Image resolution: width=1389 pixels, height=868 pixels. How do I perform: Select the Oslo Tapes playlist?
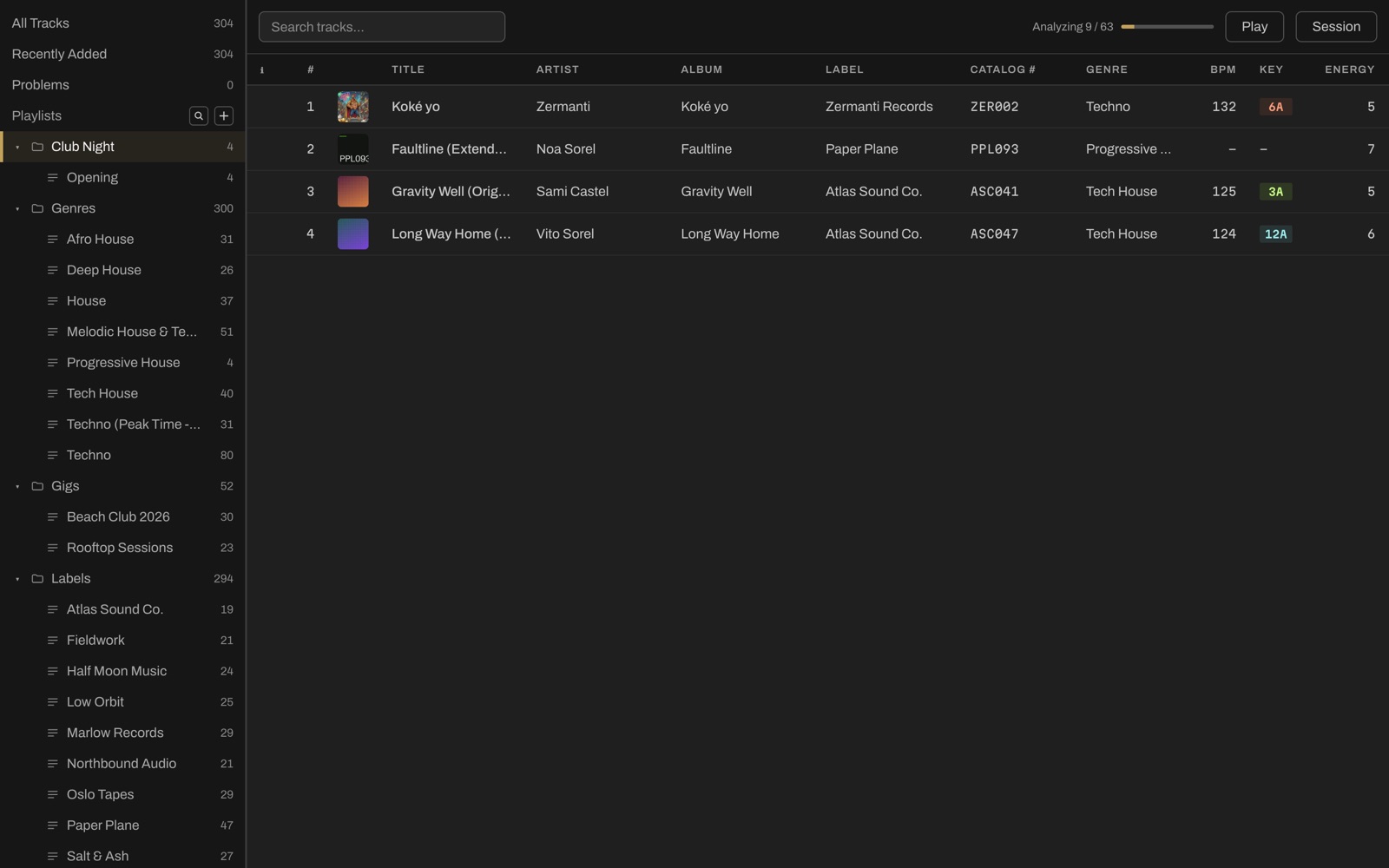(122, 795)
